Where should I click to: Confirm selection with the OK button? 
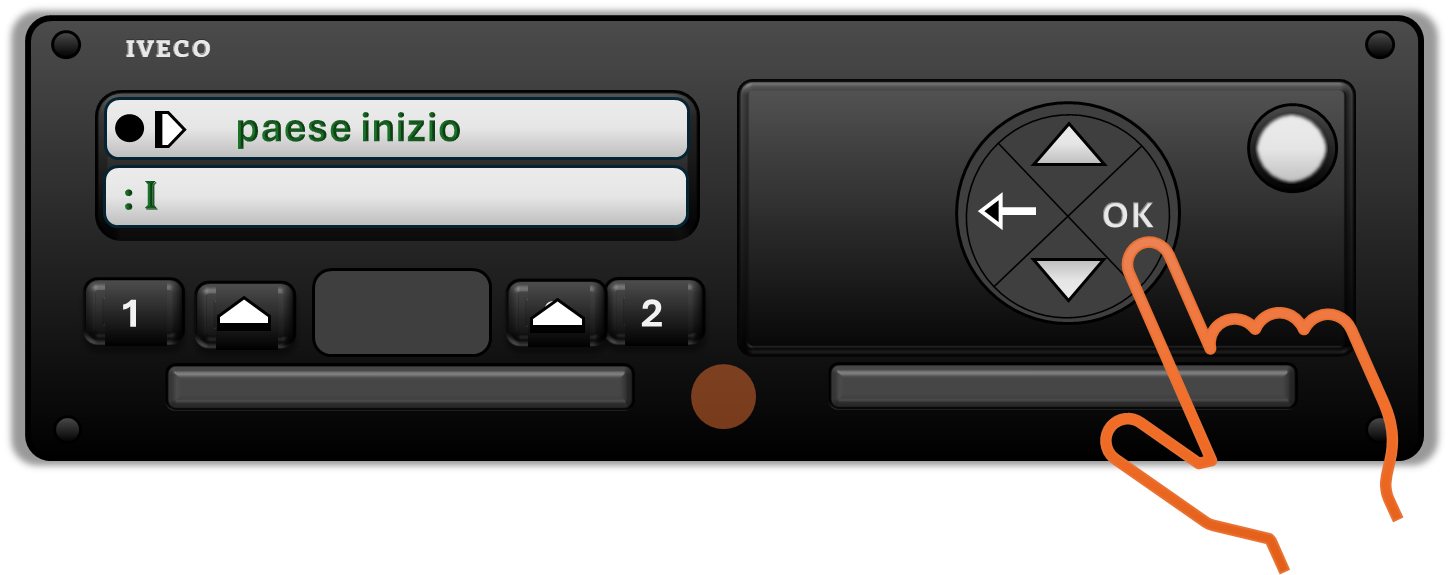coord(1127,215)
